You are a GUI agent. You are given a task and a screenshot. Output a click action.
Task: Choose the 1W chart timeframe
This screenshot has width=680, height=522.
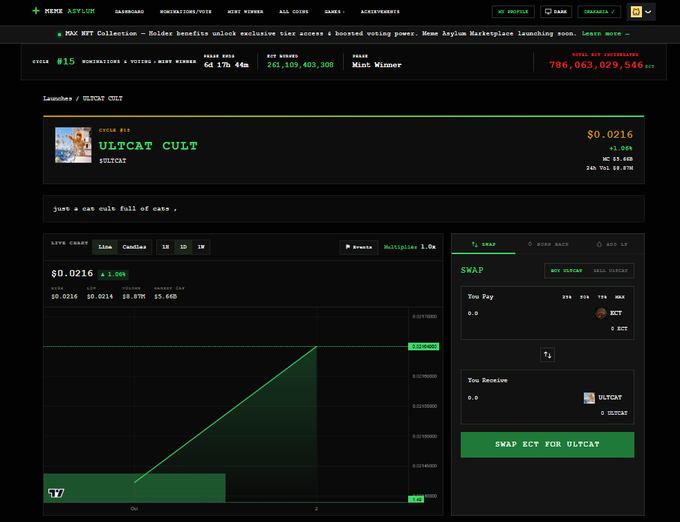tap(201, 247)
